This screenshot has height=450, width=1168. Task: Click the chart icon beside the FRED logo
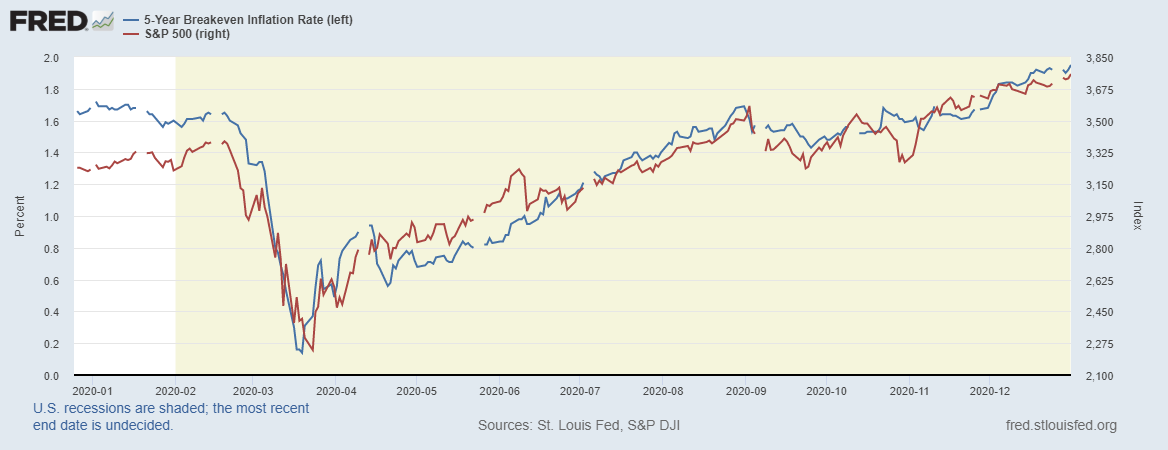(102, 20)
